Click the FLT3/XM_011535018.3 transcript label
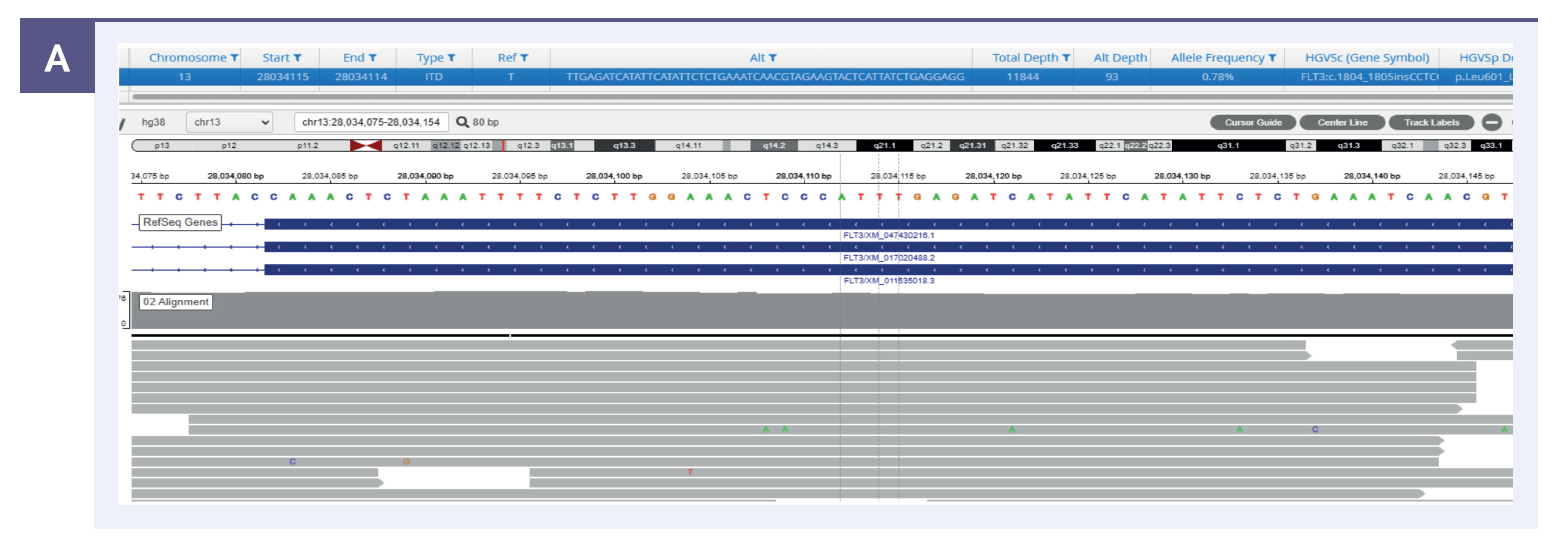 point(889,281)
